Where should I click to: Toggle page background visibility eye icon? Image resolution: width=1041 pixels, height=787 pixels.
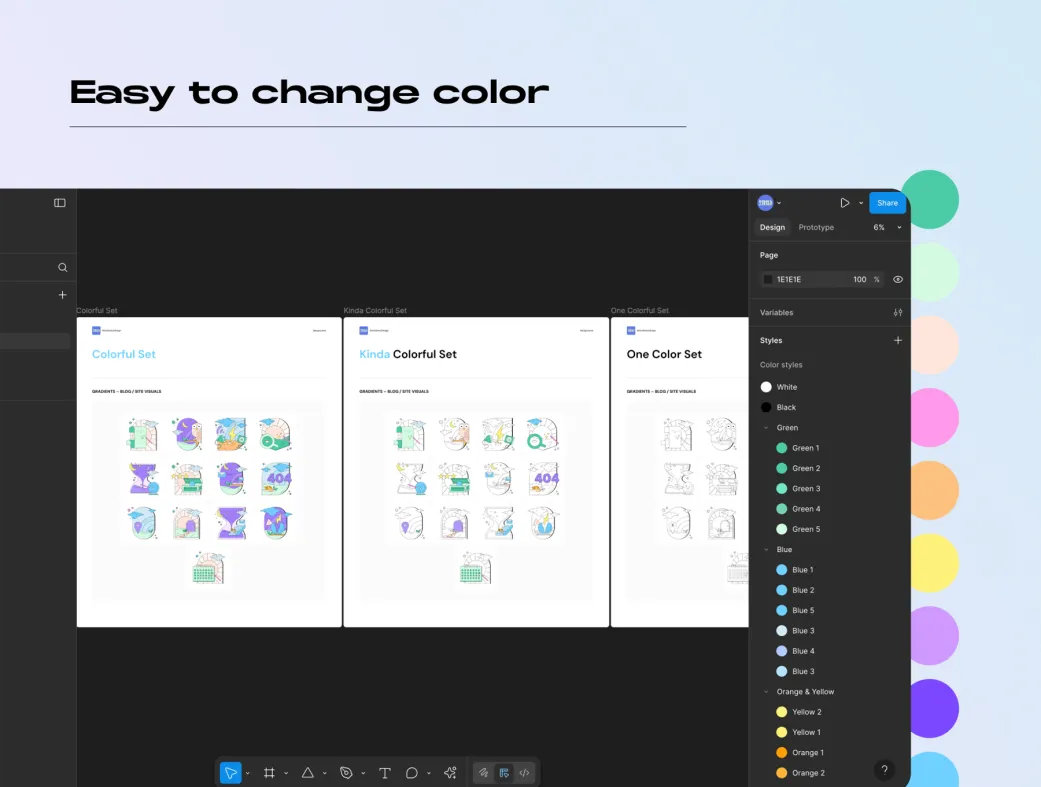click(x=897, y=280)
